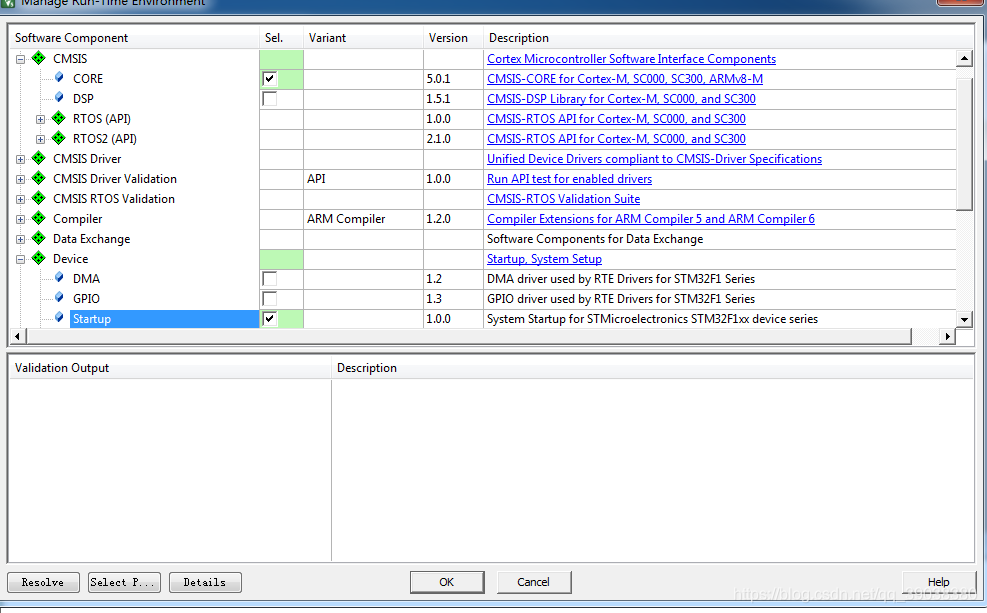This screenshot has height=613, width=987.
Task: Open the CMSIS-DSP Library link
Action: (x=621, y=99)
